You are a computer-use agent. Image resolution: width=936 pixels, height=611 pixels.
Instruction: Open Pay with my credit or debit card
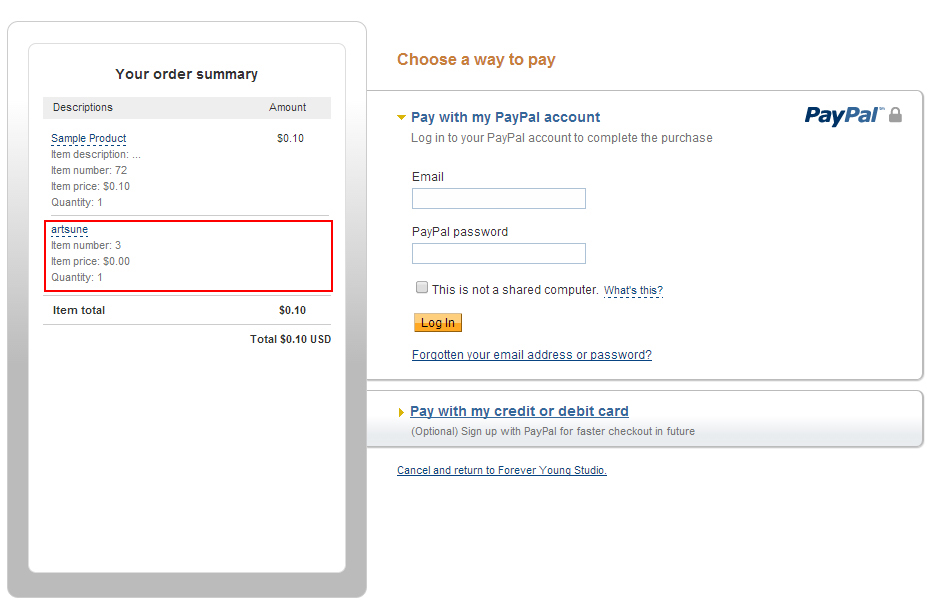click(x=519, y=411)
